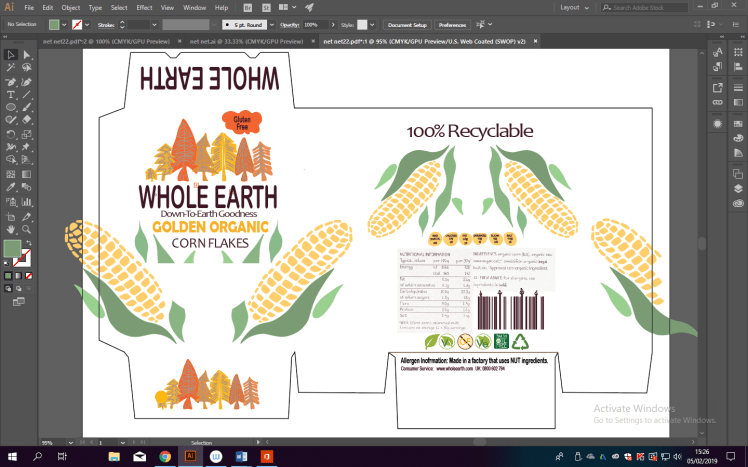The image size is (748, 467).
Task: Choose the Curvature tool
Action: point(27,82)
